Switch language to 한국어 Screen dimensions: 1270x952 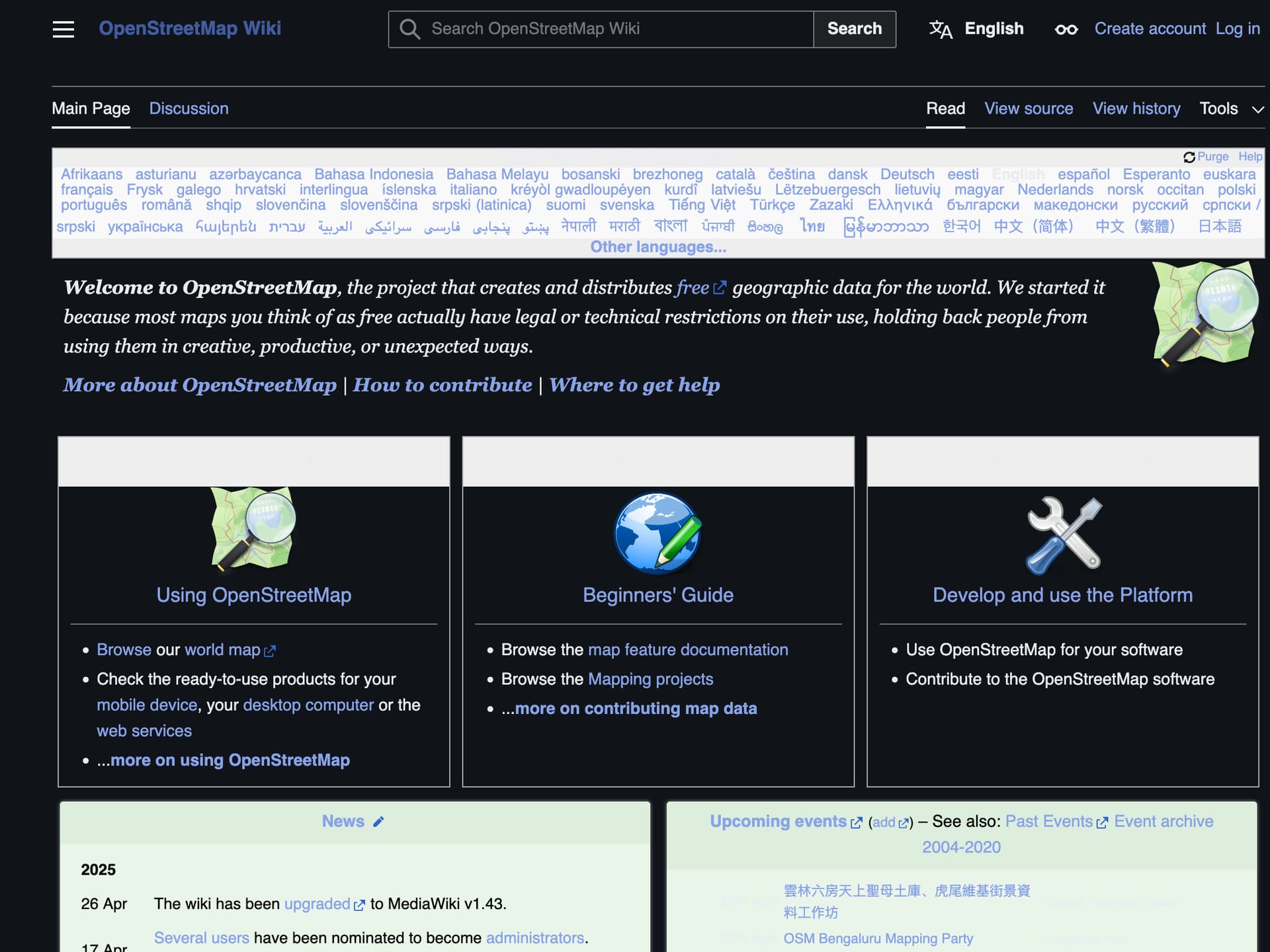pyautogui.click(x=961, y=226)
